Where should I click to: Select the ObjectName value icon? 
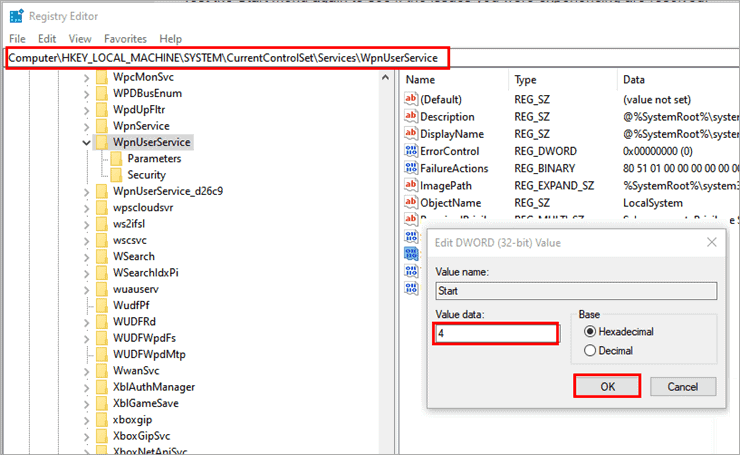[411, 202]
